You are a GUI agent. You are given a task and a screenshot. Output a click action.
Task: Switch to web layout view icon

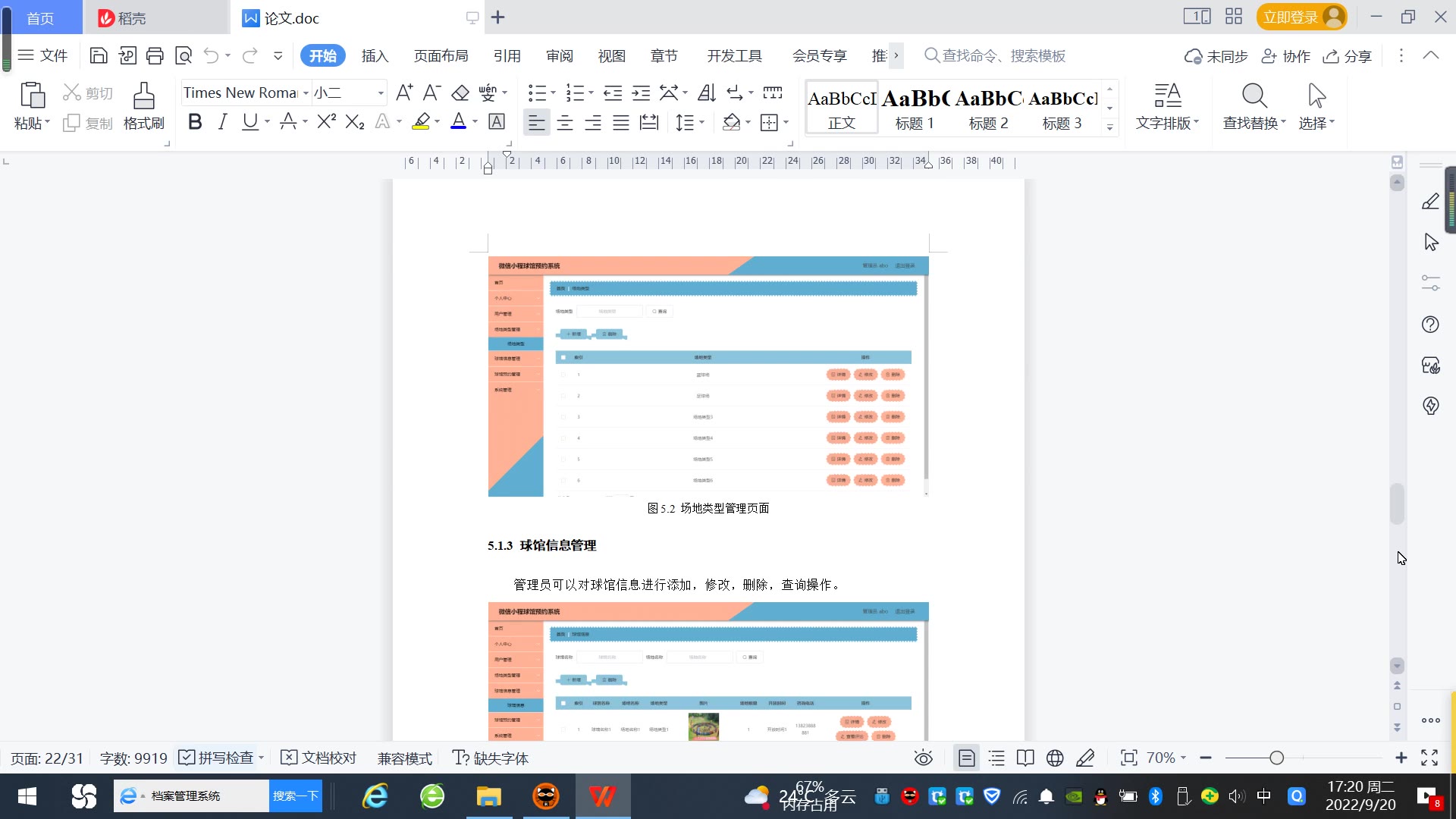(x=1055, y=758)
